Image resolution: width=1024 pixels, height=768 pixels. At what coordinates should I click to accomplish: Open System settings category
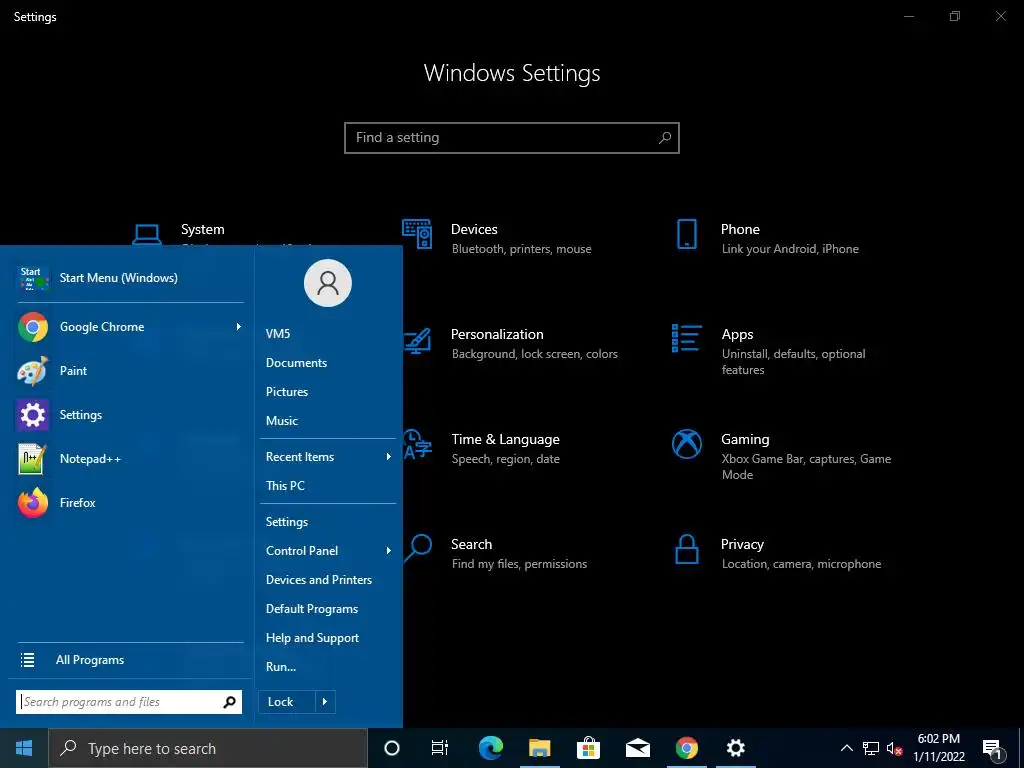(x=180, y=232)
